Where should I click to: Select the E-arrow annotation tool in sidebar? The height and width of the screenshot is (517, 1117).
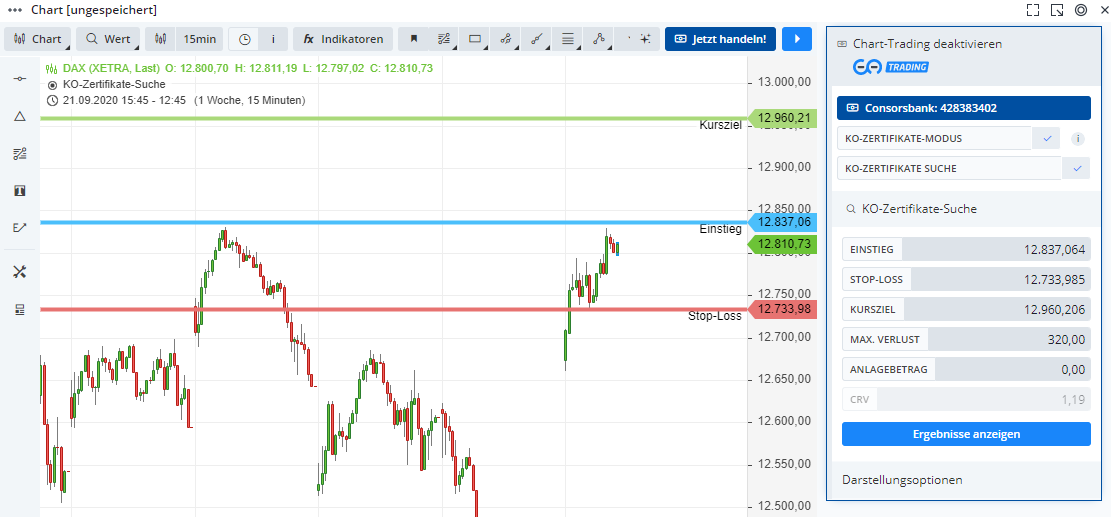[20, 227]
